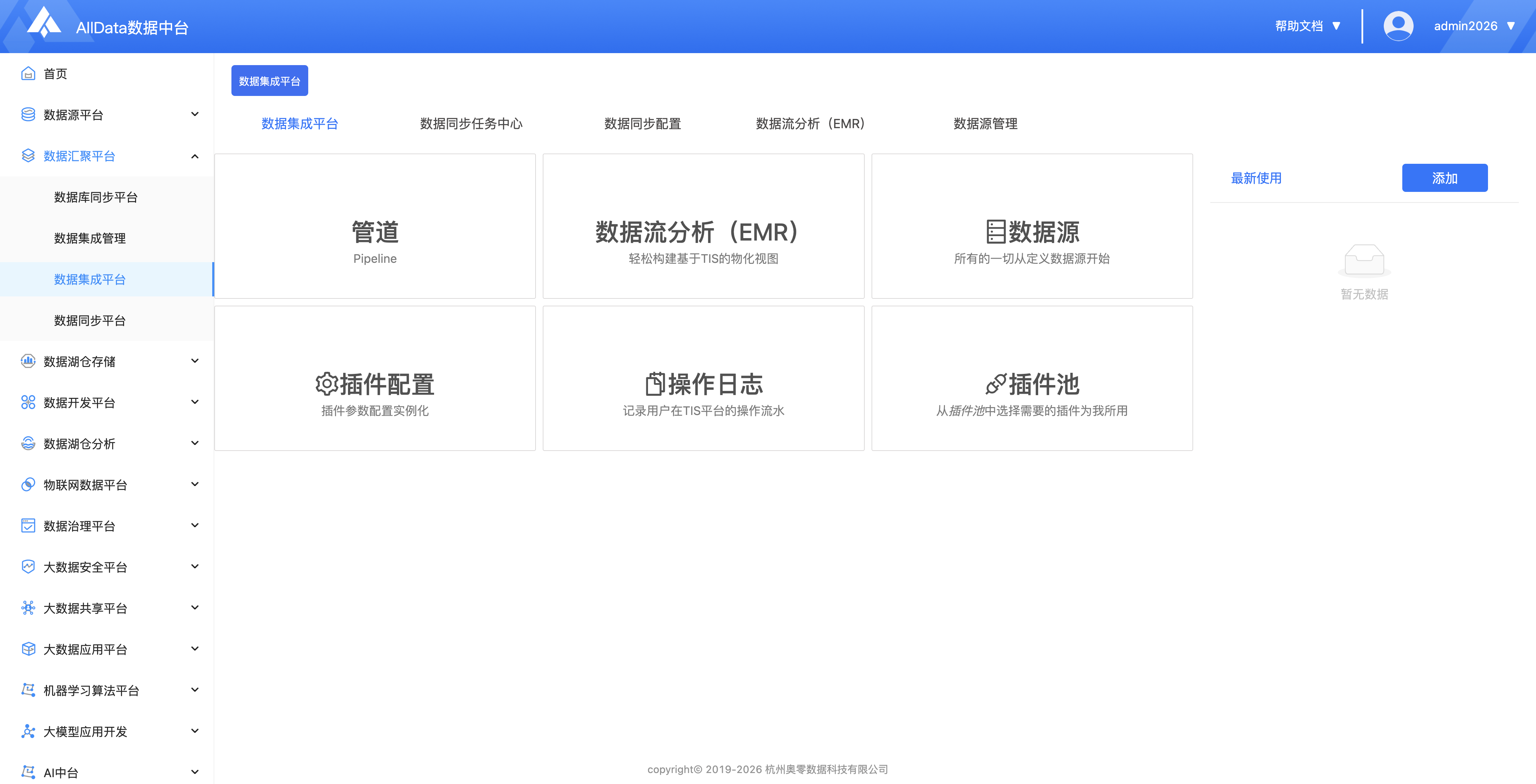Viewport: 1536px width, 784px height.
Task: Click the wave icon for 数据湖仓分析
Action: 28,443
